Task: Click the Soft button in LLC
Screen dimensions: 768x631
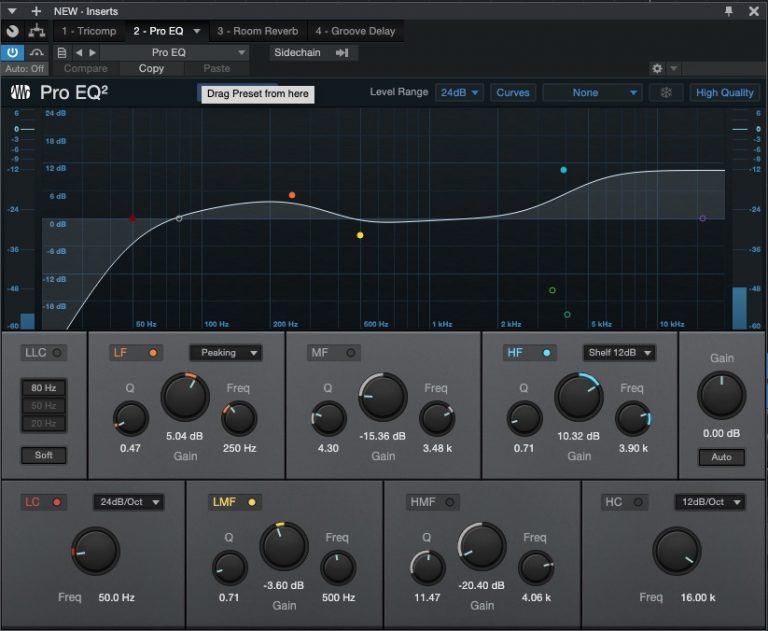Action: (x=44, y=455)
